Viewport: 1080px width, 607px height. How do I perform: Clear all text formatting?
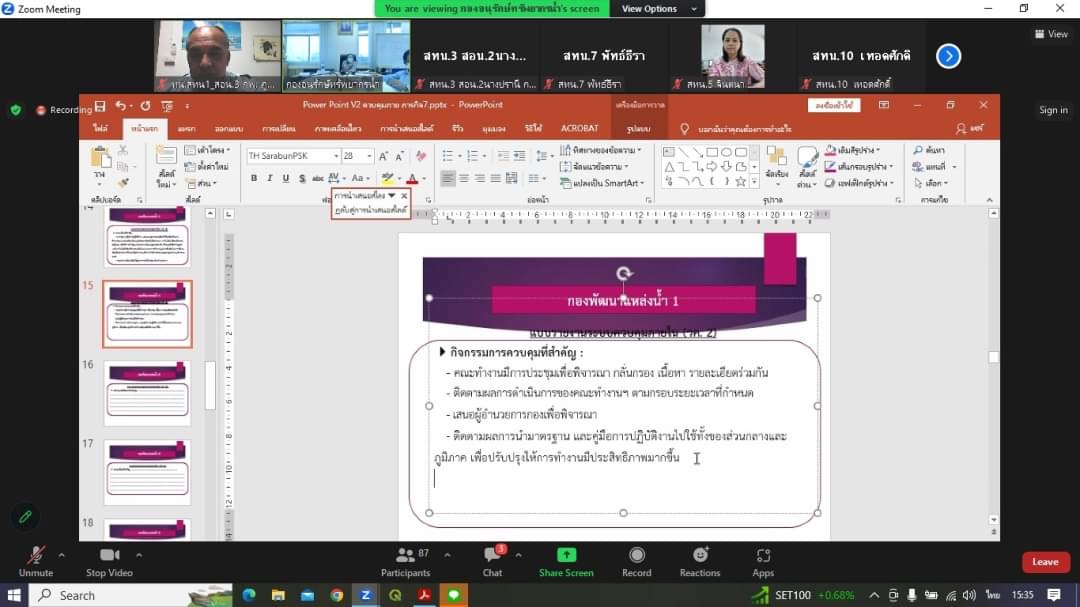coord(421,156)
